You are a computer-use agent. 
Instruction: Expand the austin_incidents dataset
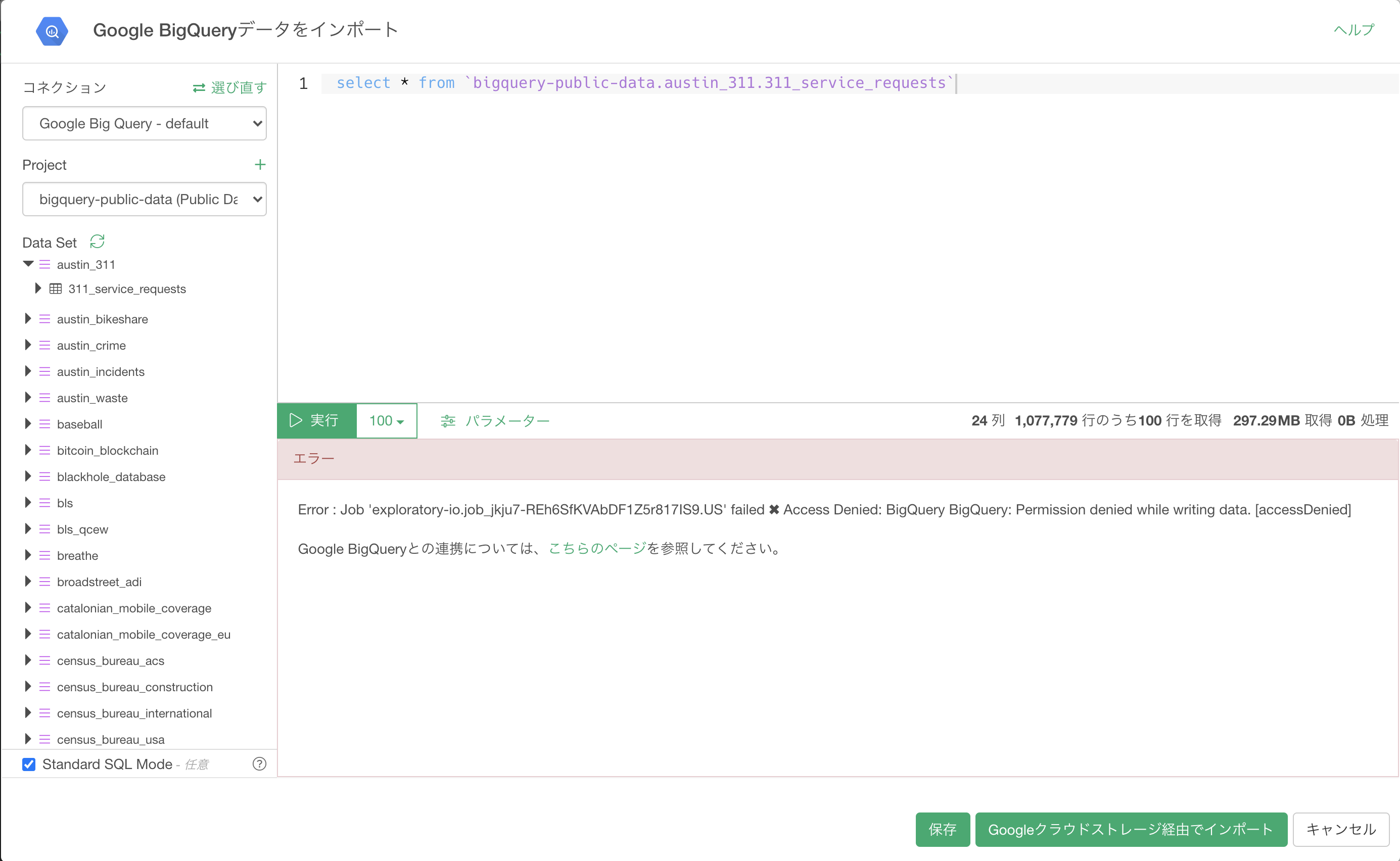pos(27,371)
